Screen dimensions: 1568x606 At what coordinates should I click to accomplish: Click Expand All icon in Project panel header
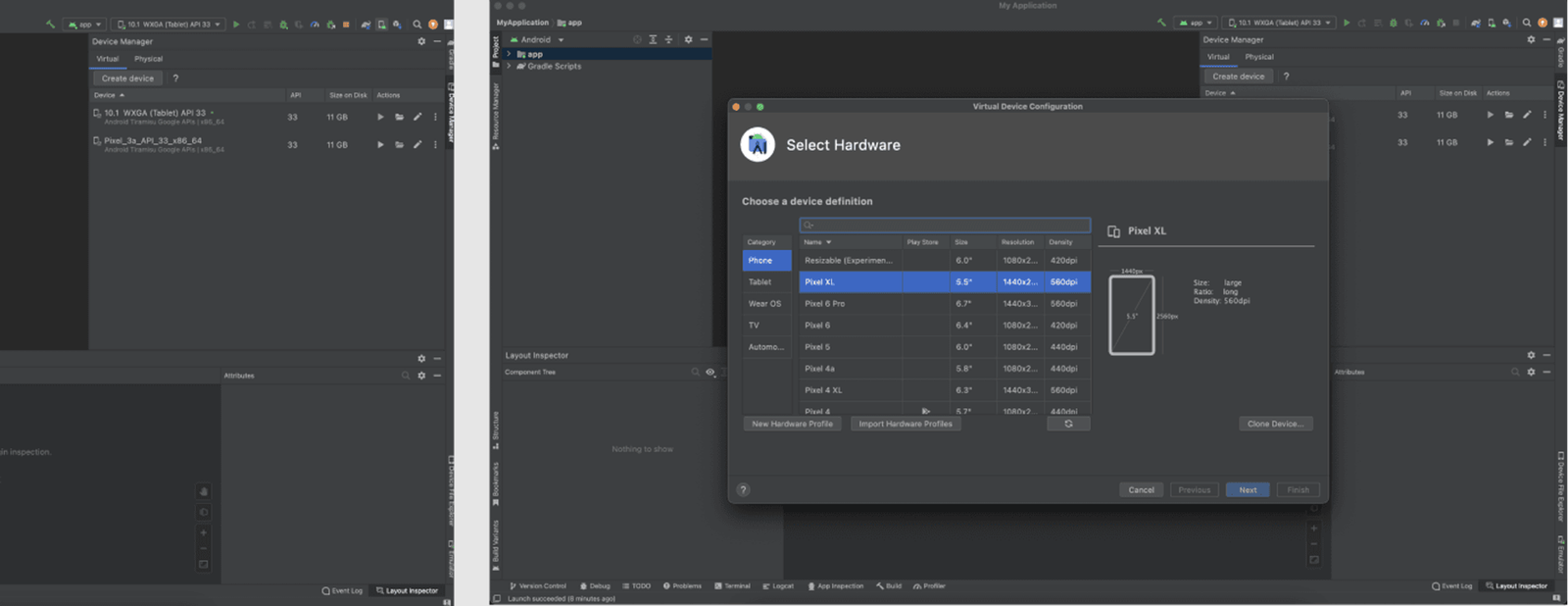(x=653, y=39)
